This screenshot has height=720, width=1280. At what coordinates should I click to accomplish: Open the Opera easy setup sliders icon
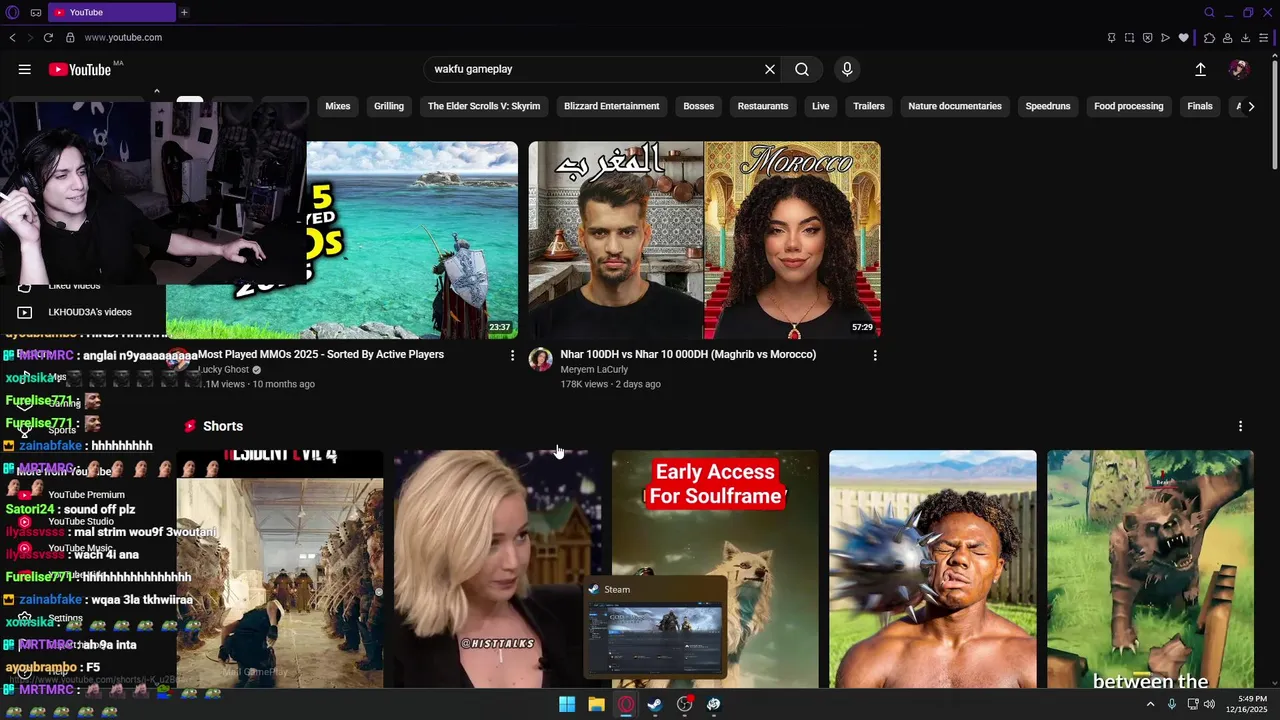tap(1264, 38)
